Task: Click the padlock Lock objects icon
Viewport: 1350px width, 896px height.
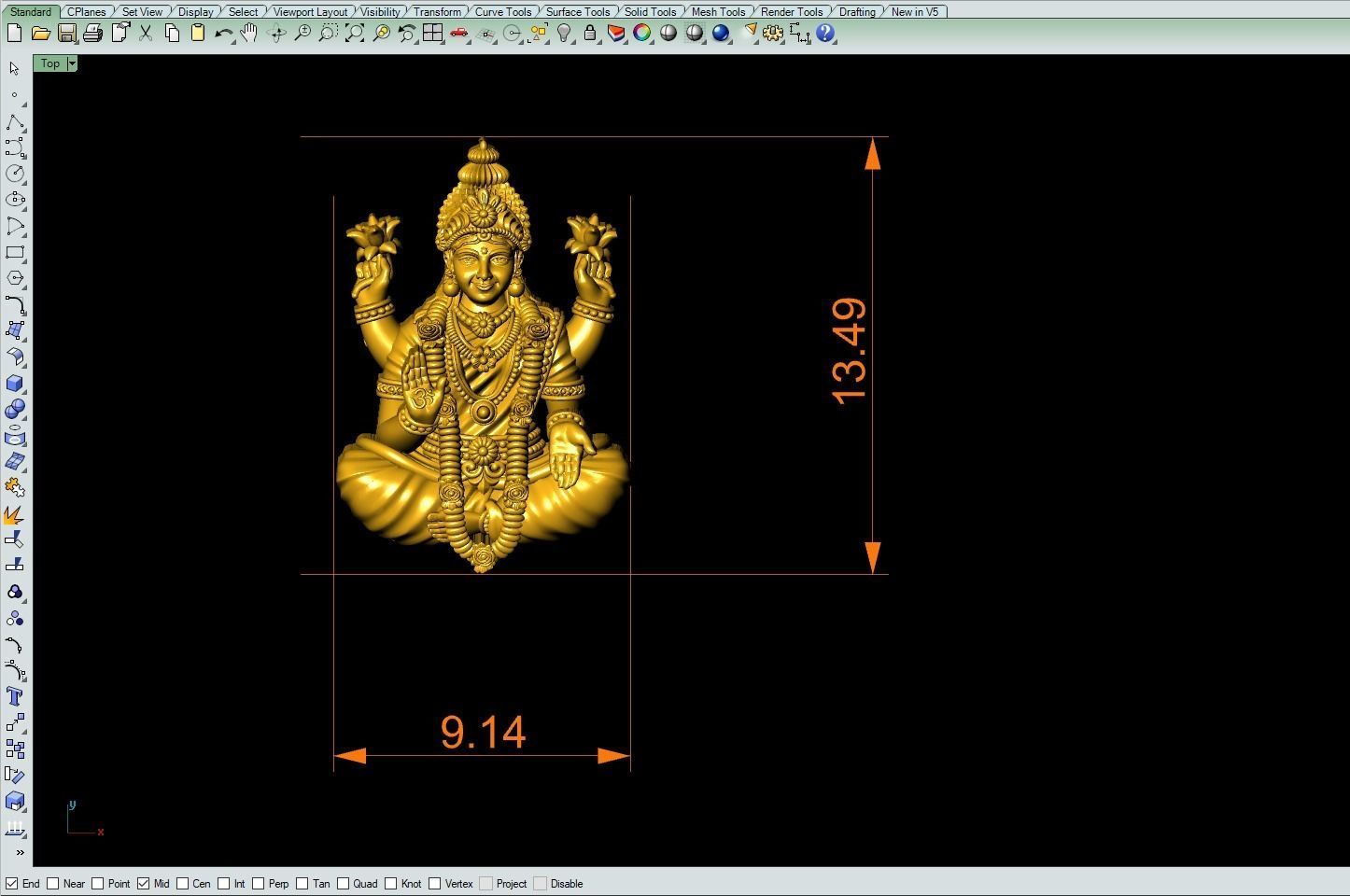Action: [589, 33]
